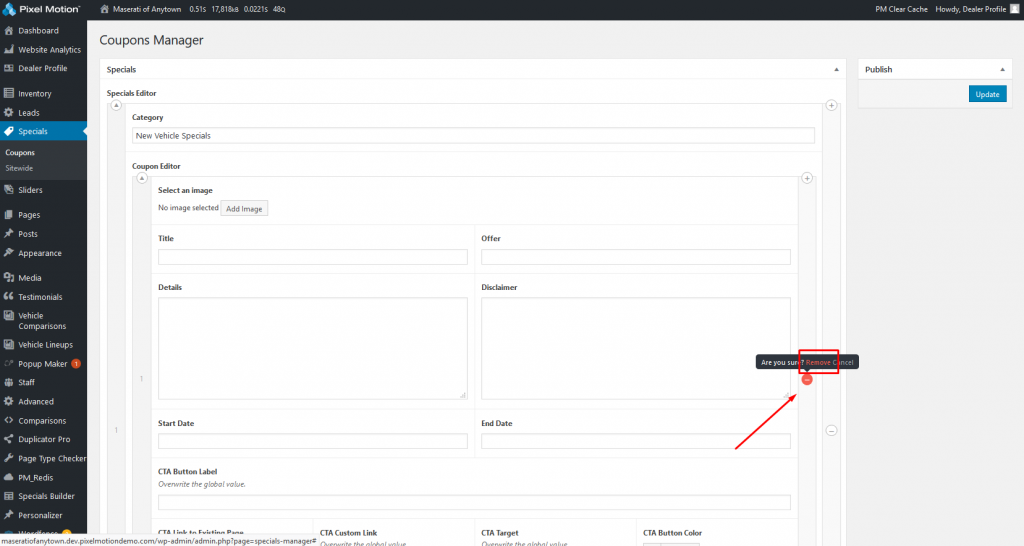Click PM Clear Cache in admin bar

click(x=901, y=9)
